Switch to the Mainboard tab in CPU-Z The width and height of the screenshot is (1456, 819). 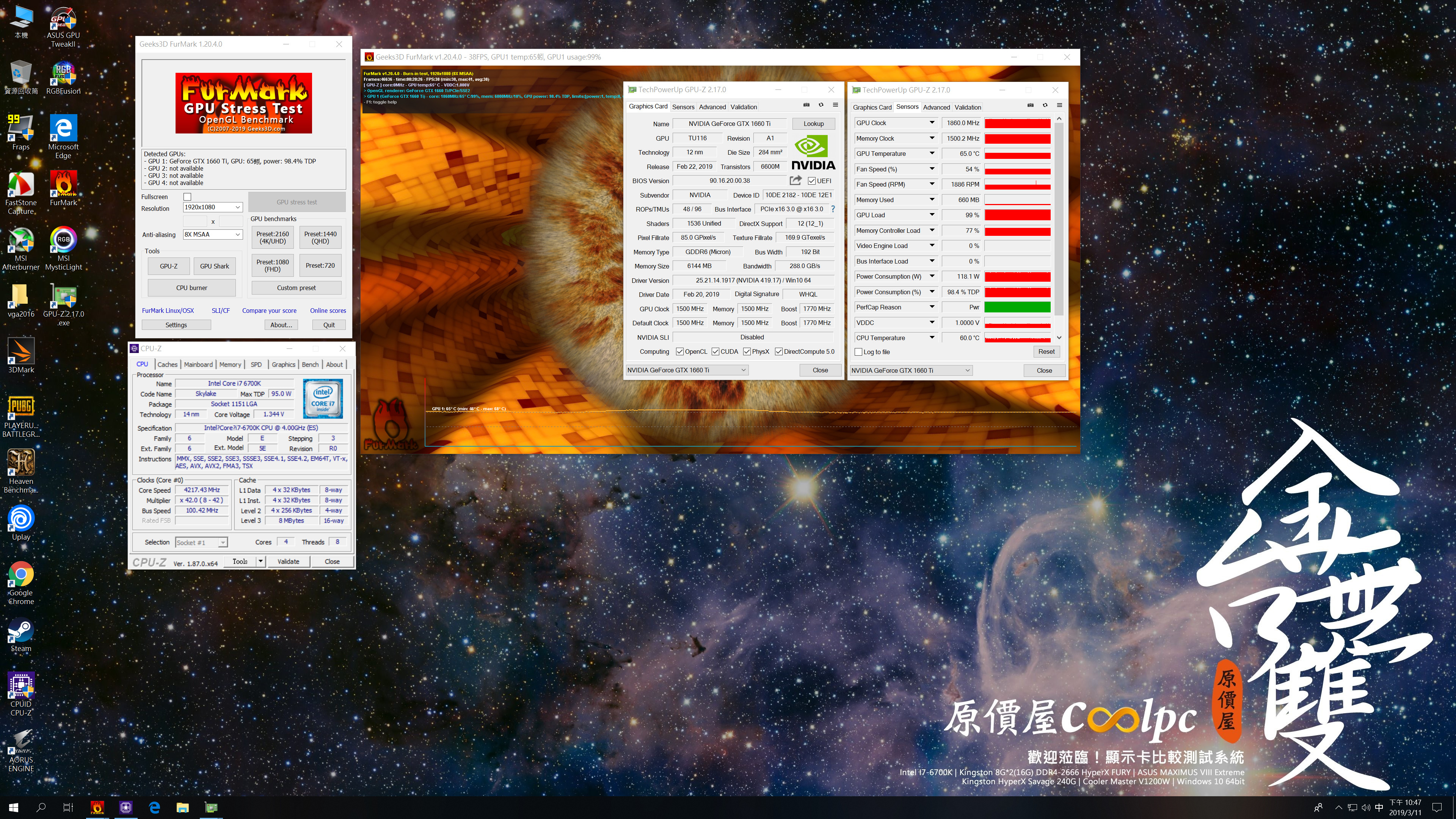click(198, 364)
